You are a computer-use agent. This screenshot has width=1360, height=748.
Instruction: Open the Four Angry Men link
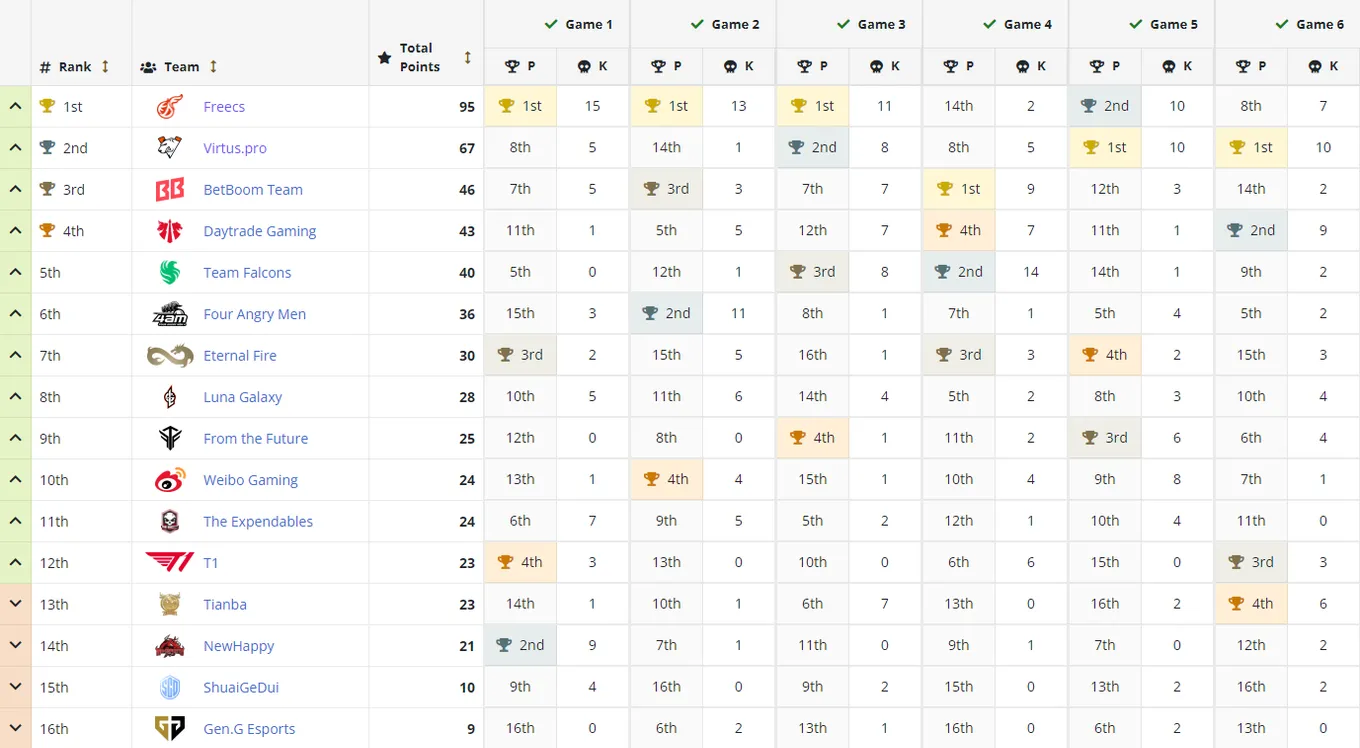[x=255, y=314]
